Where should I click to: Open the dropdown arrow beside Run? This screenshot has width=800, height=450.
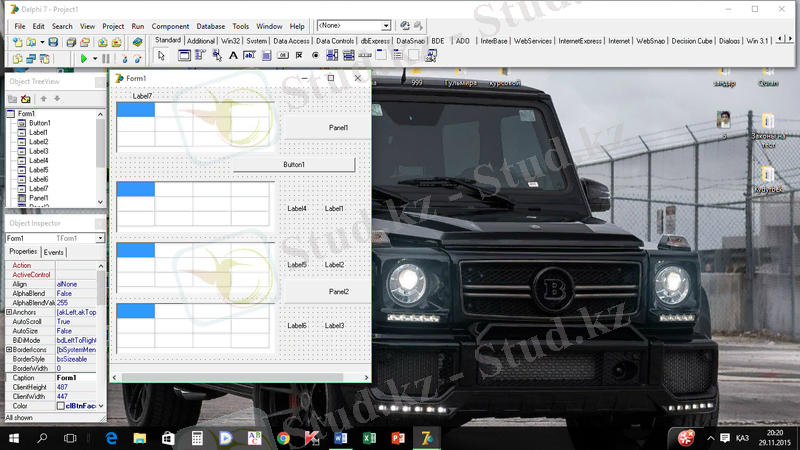click(x=95, y=59)
